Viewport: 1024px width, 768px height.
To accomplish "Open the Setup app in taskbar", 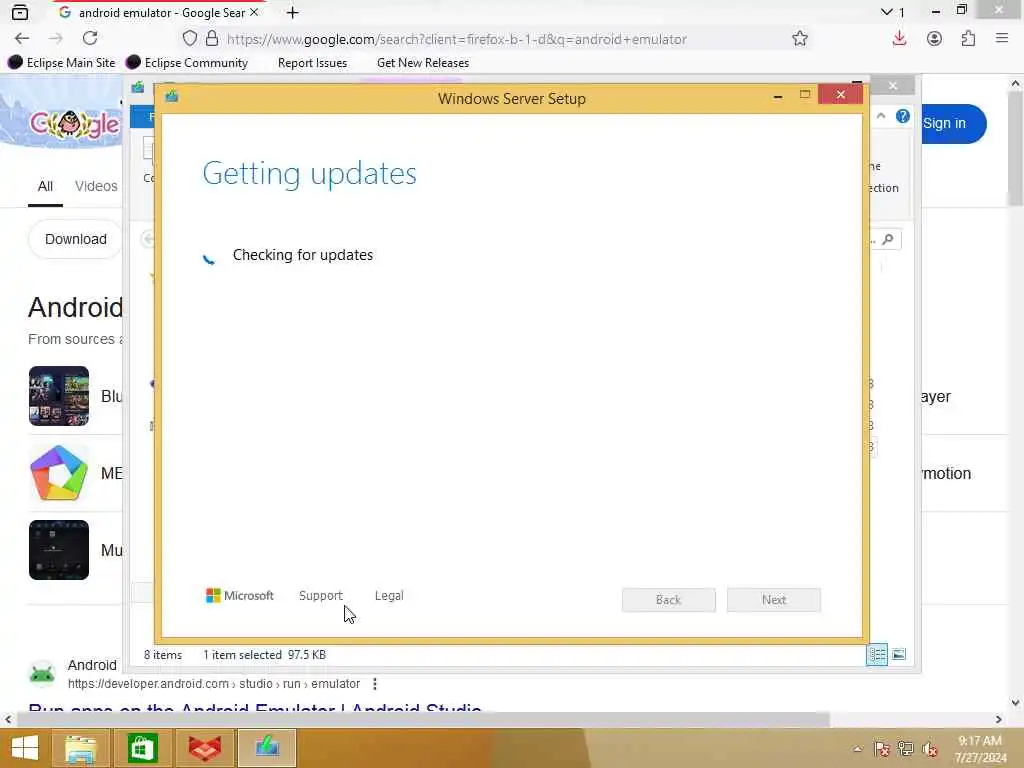I will click(x=267, y=748).
